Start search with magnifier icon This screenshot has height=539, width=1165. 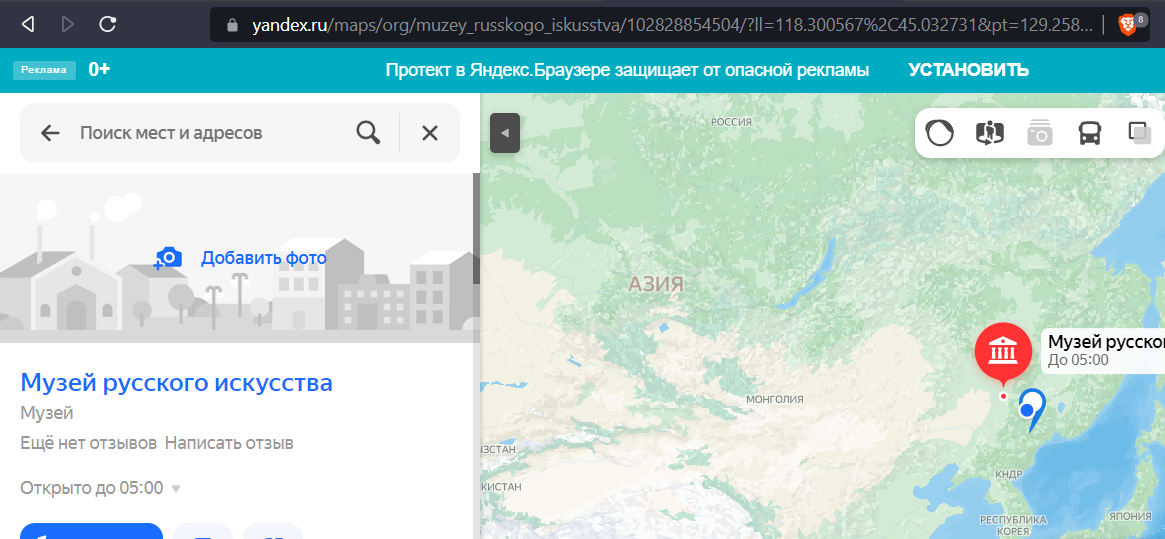coord(369,133)
